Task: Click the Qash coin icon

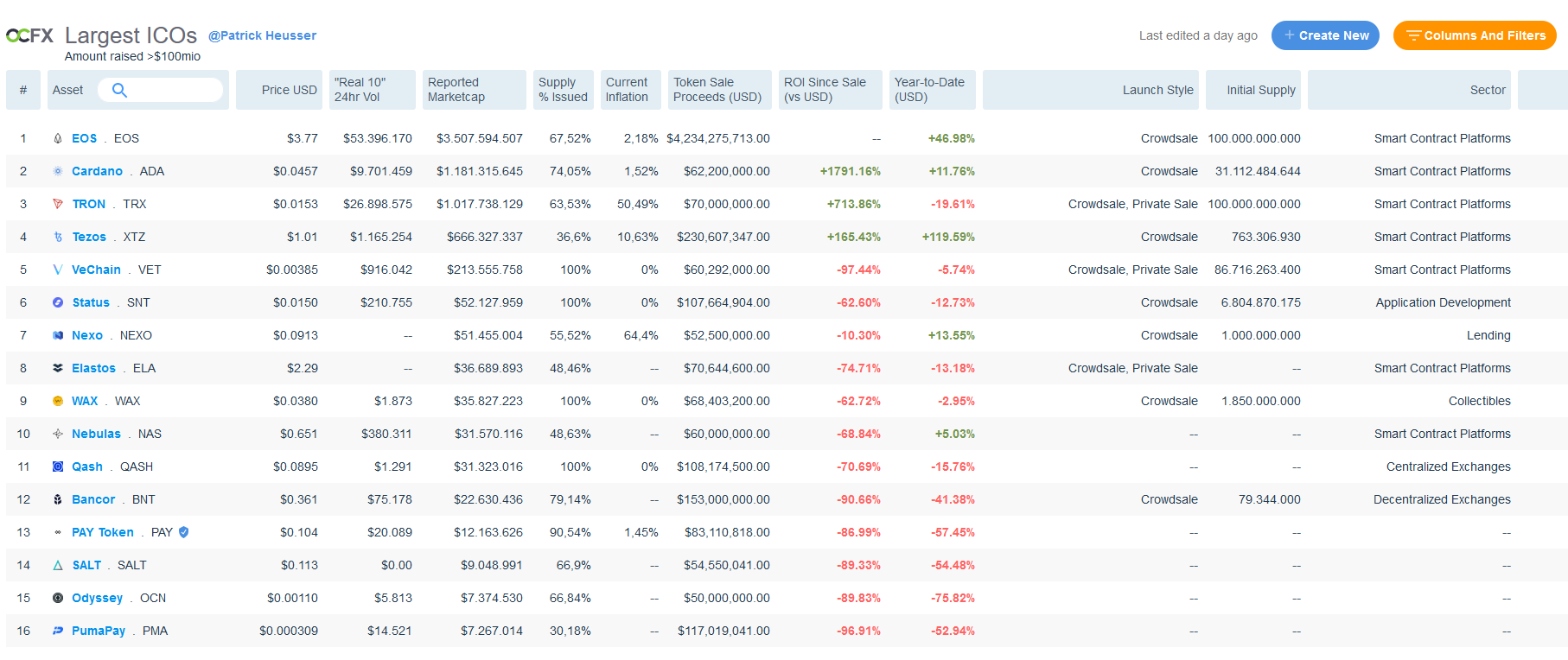Action: click(58, 466)
